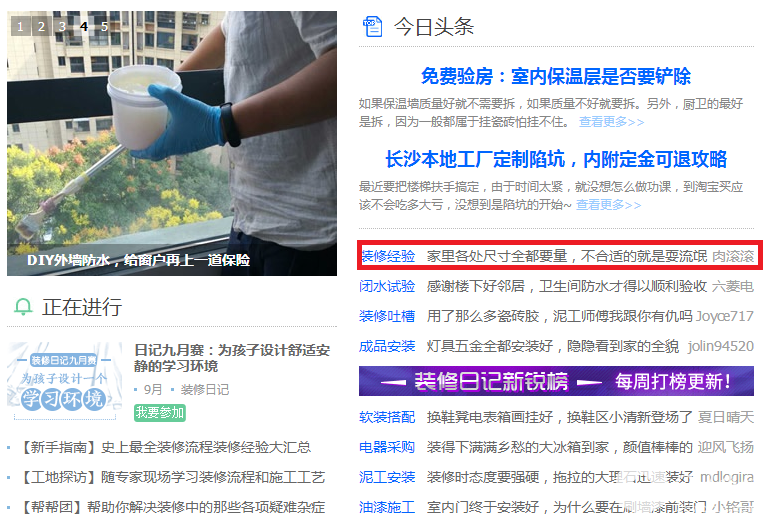Switch carousel to slide 2
The image size is (771, 521).
(41, 26)
